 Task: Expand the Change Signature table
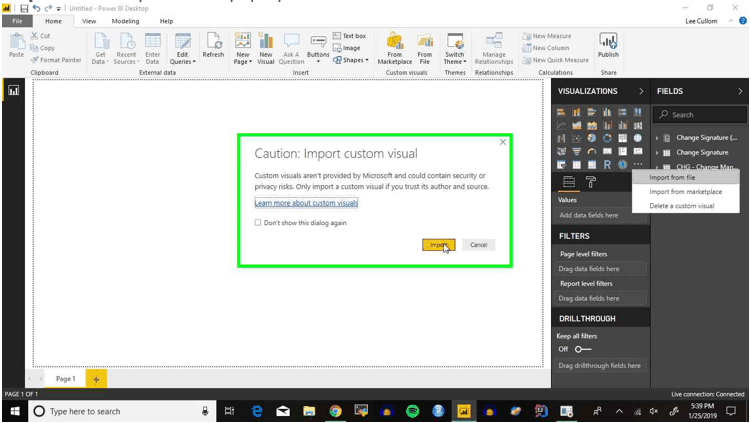click(x=657, y=153)
